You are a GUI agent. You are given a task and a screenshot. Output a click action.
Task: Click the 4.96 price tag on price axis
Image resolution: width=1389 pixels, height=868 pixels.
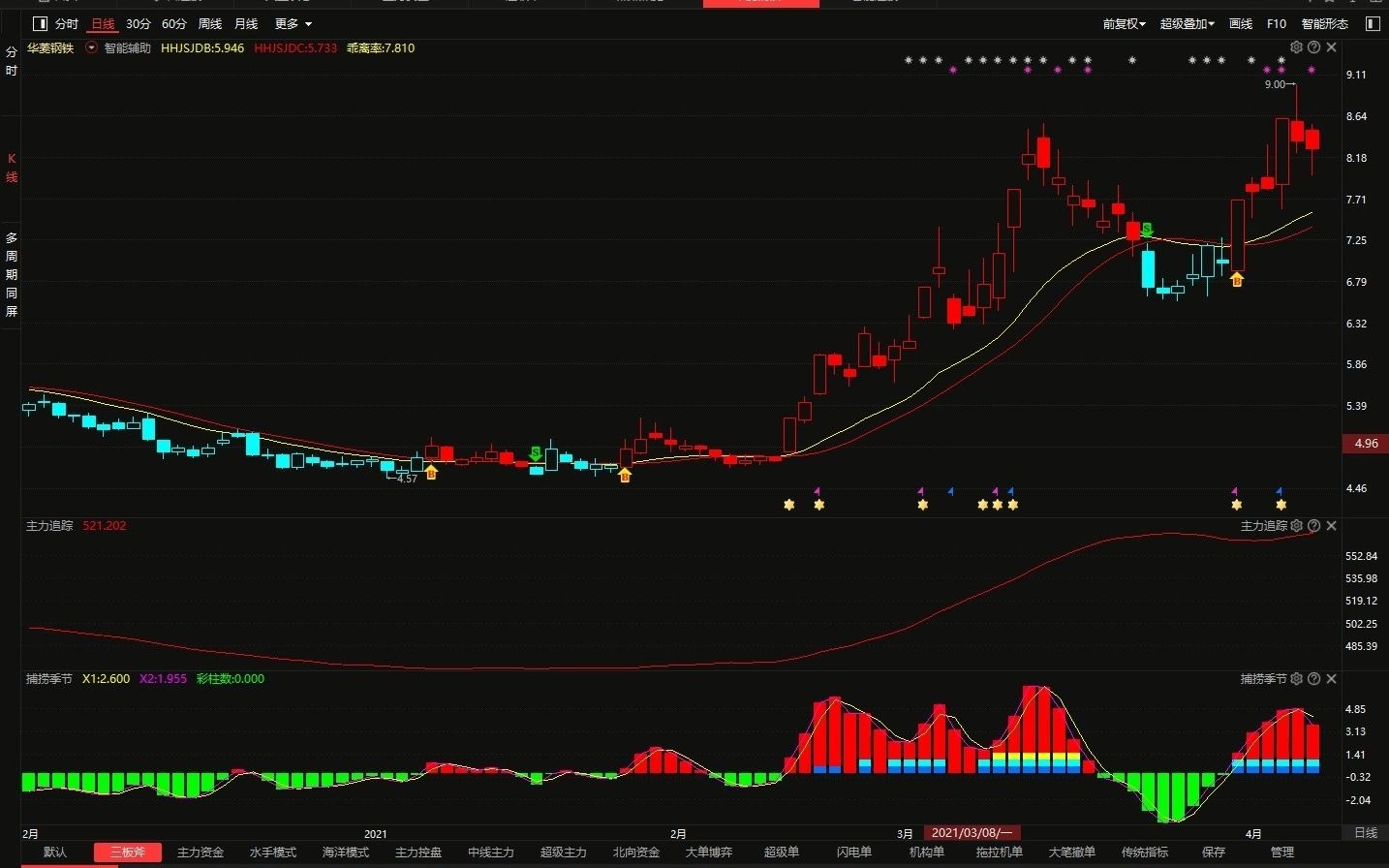(1366, 444)
